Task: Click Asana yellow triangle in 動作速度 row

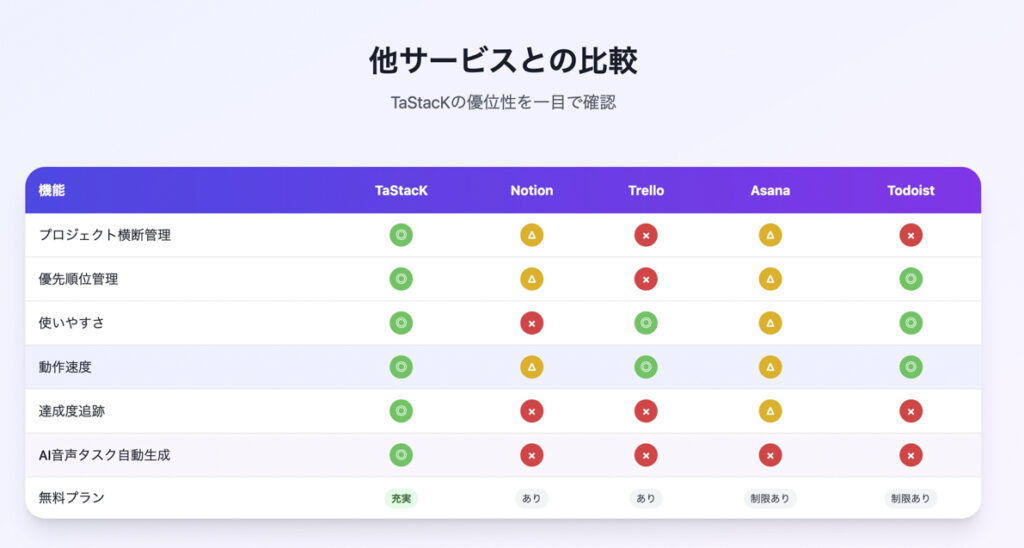Action: (770, 367)
